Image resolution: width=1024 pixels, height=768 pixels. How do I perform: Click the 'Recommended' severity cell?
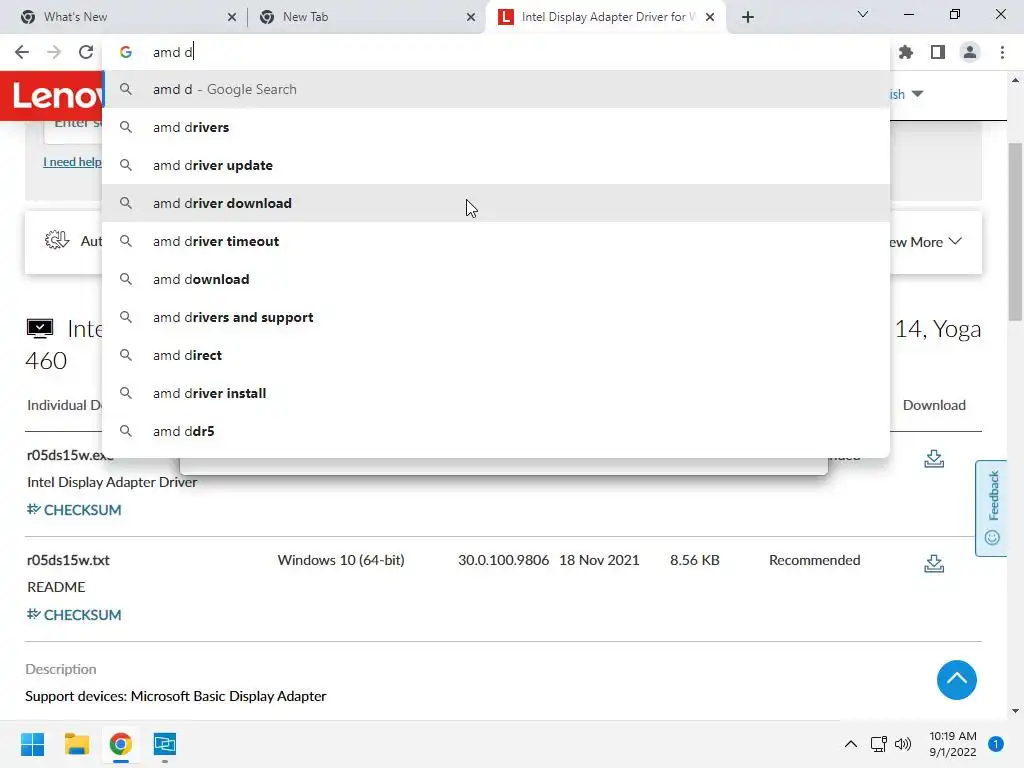(814, 560)
